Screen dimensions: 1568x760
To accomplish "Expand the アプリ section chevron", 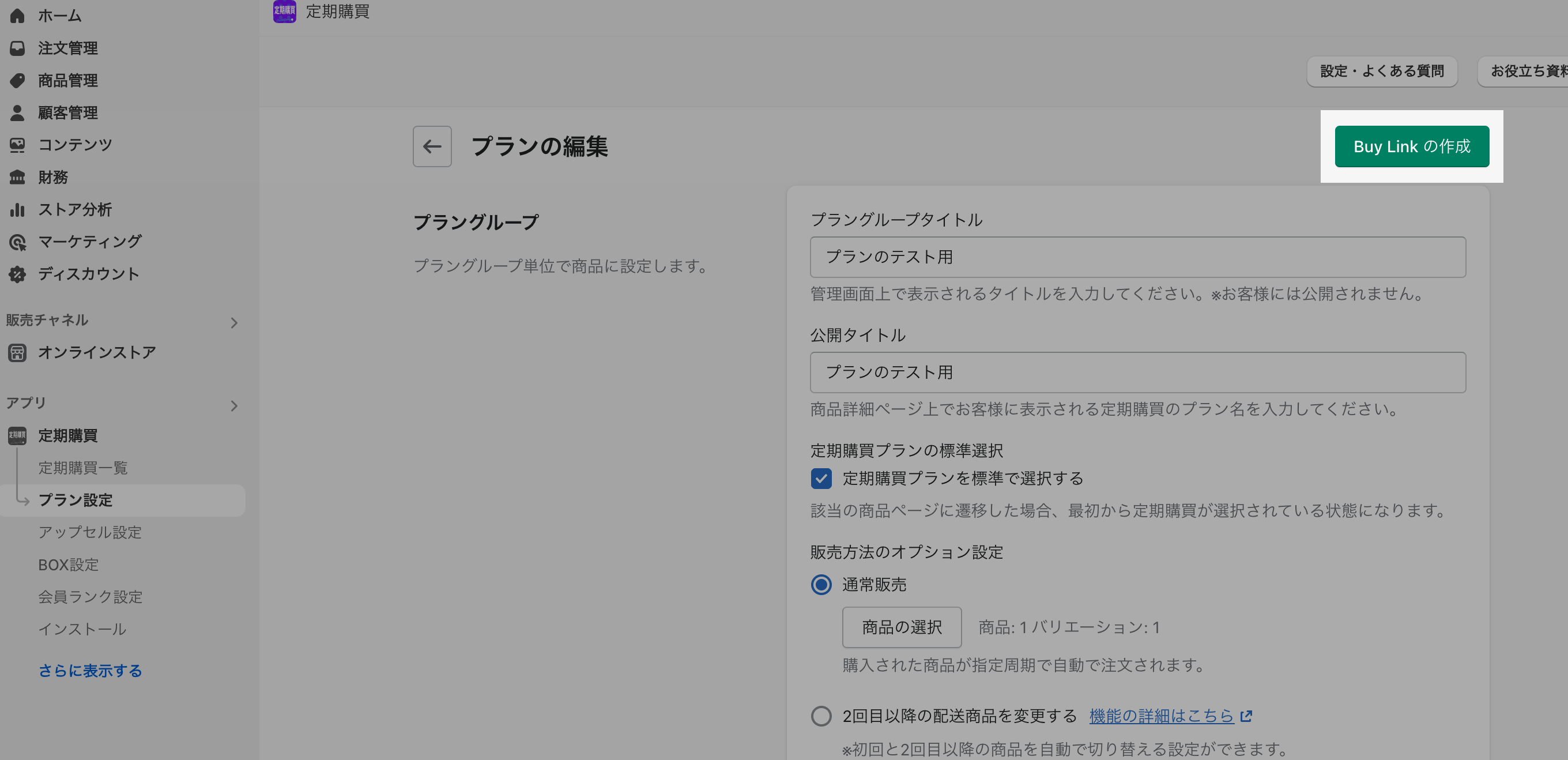I will (233, 406).
